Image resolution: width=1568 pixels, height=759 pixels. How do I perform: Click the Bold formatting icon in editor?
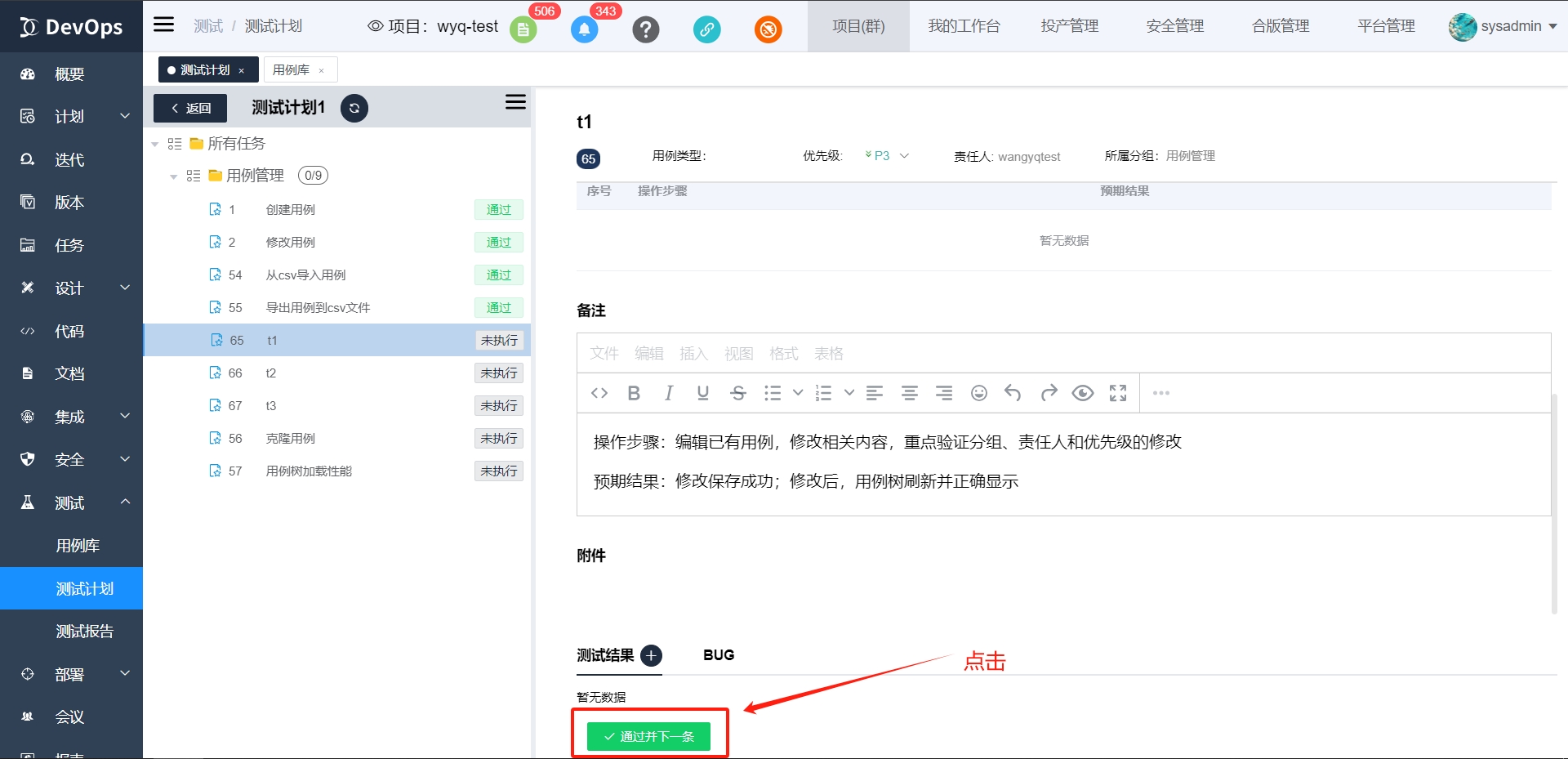[x=633, y=393]
